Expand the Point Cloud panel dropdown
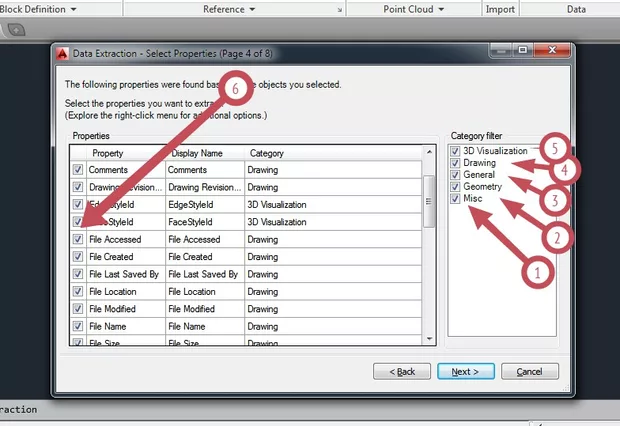Viewport: 620px width, 426px height. click(x=441, y=9)
